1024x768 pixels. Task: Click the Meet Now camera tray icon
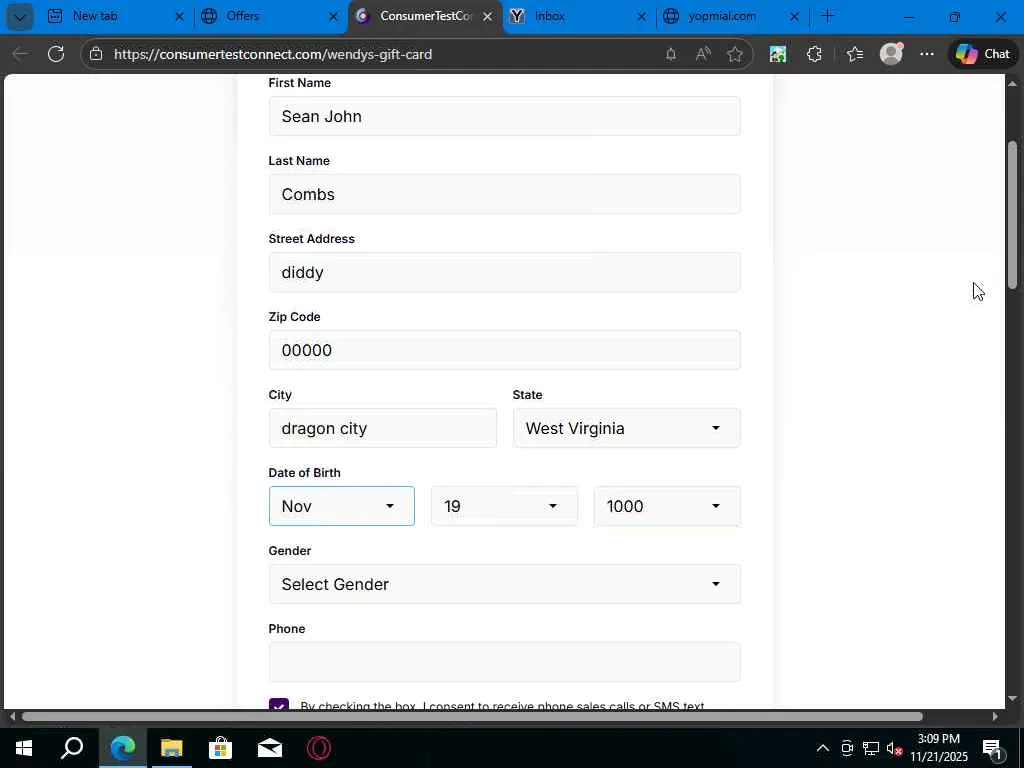(x=847, y=748)
